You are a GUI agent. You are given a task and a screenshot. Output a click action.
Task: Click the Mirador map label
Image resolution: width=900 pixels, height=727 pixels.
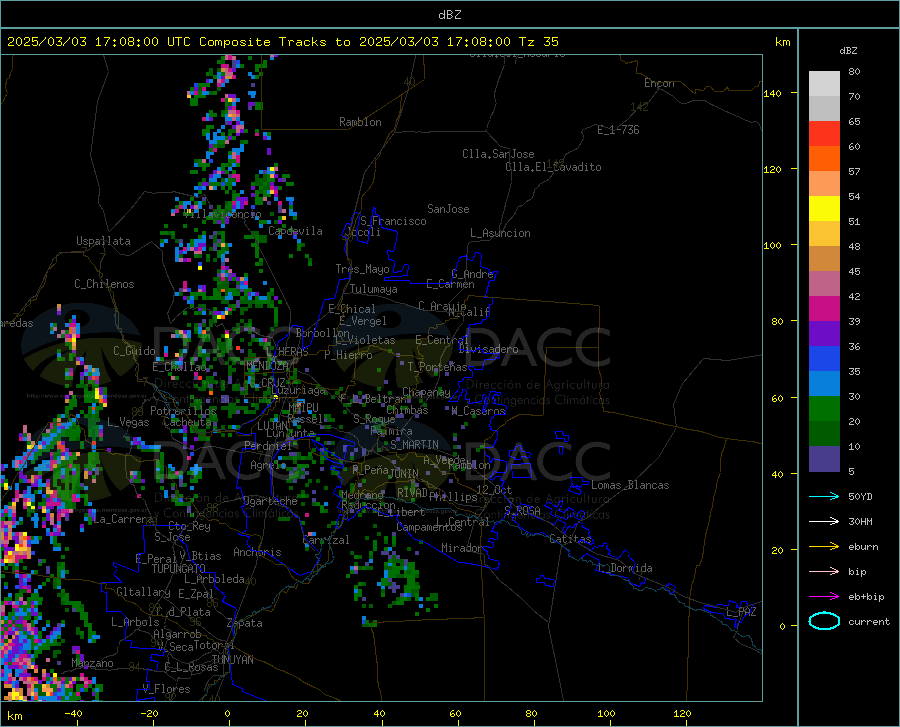coord(461,548)
